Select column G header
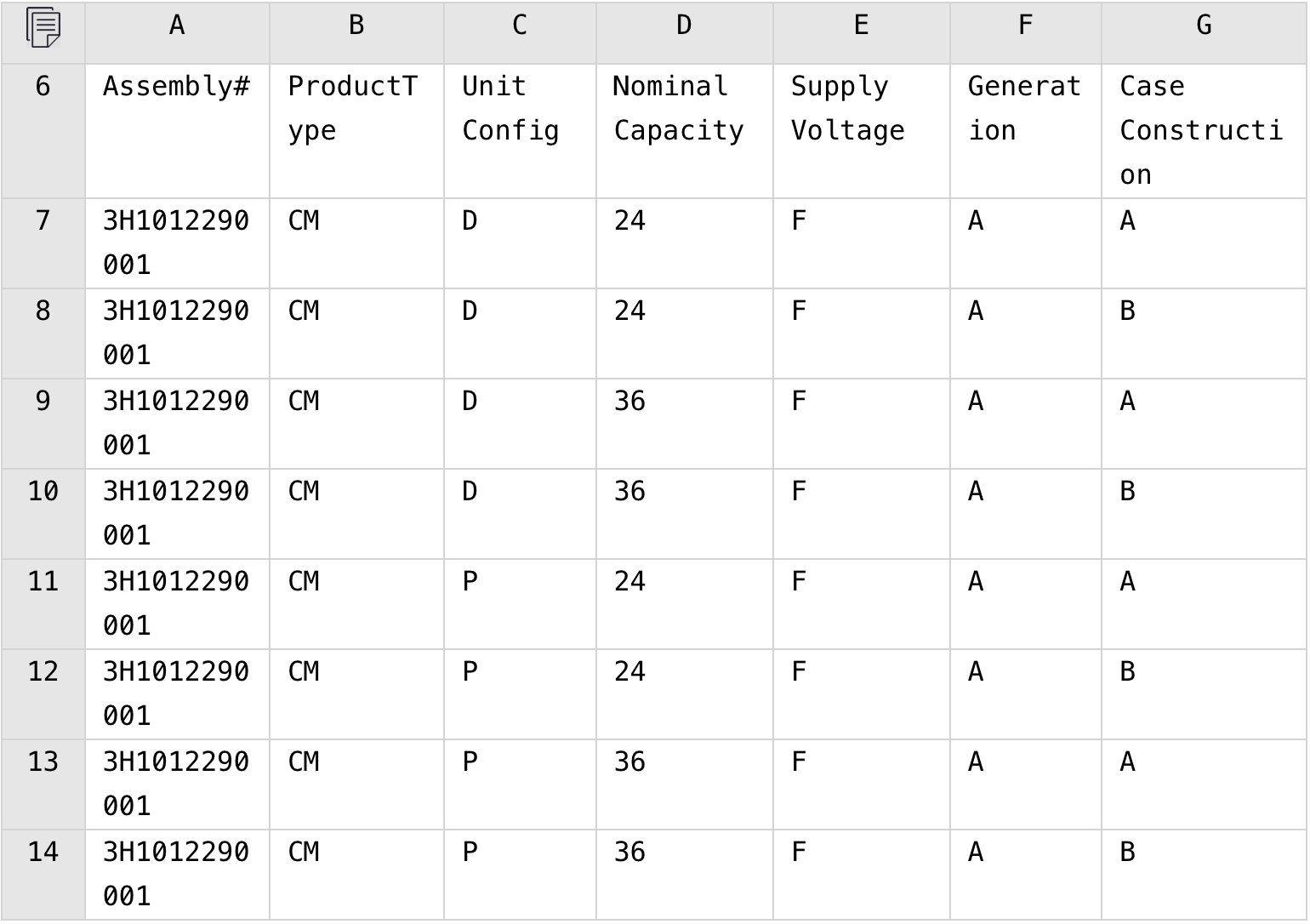 pyautogui.click(x=1204, y=27)
